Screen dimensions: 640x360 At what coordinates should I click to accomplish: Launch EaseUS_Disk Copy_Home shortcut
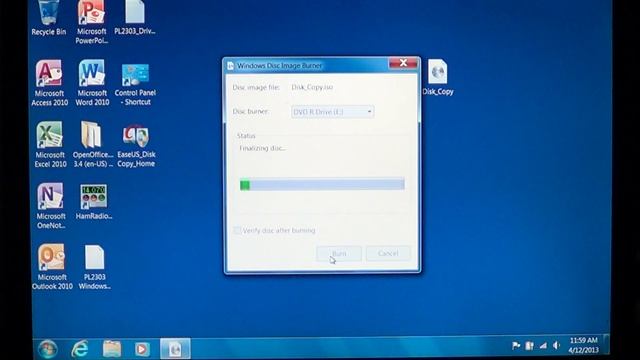(136, 146)
